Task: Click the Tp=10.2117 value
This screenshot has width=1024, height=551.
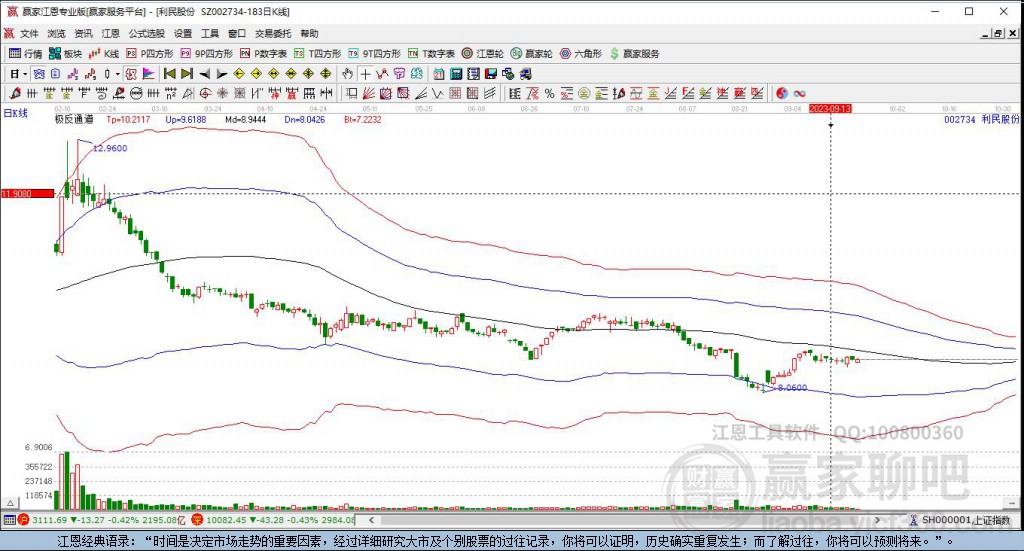Action: pyautogui.click(x=128, y=119)
